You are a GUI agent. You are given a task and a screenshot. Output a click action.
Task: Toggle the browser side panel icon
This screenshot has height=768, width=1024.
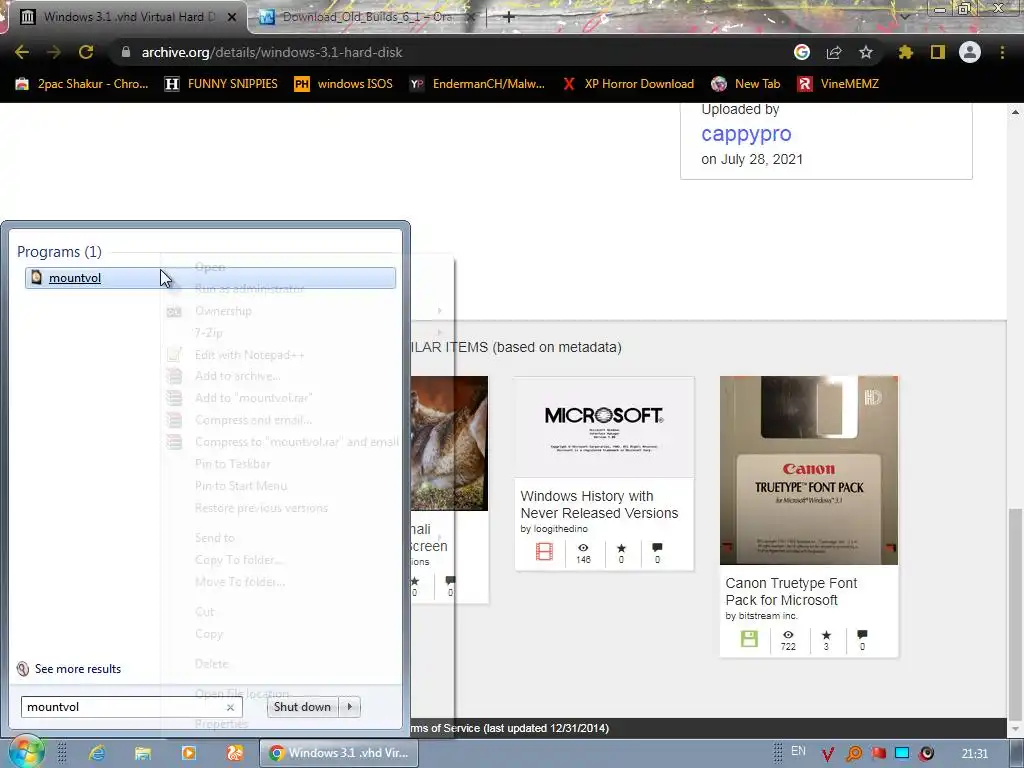[x=938, y=52]
